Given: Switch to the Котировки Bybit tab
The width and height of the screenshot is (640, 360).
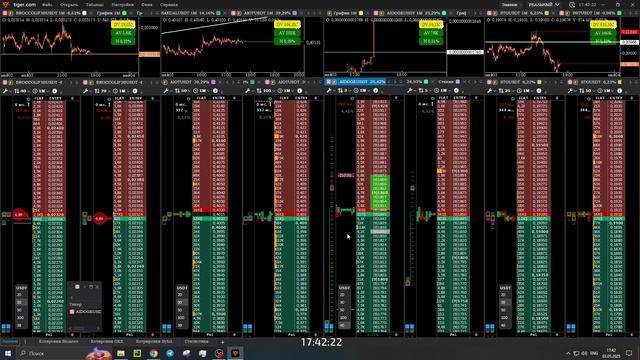Looking at the screenshot, I should pos(154,341).
